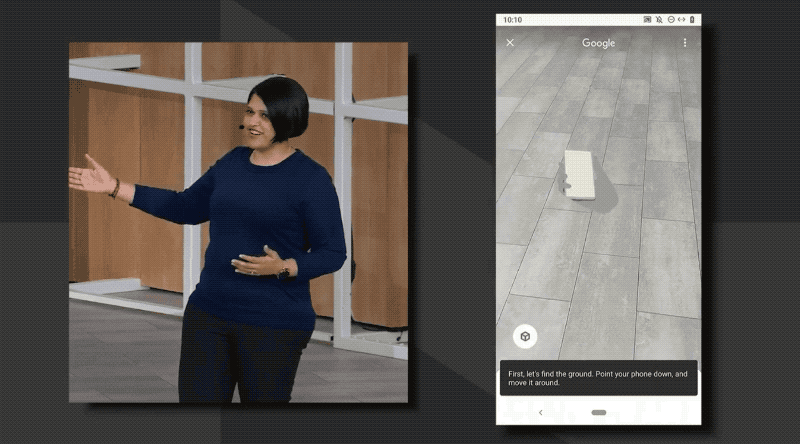Tap the Google title text
The image size is (800, 444).
point(598,43)
